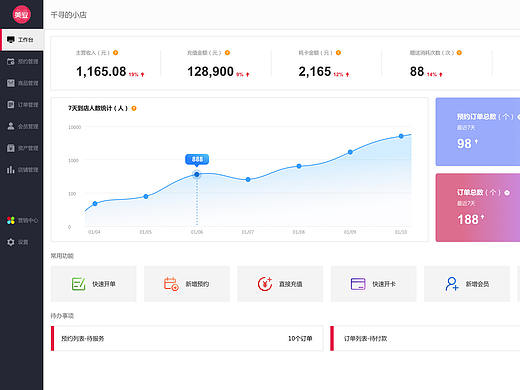Click the 01/04 x-axis date label

(x=94, y=232)
